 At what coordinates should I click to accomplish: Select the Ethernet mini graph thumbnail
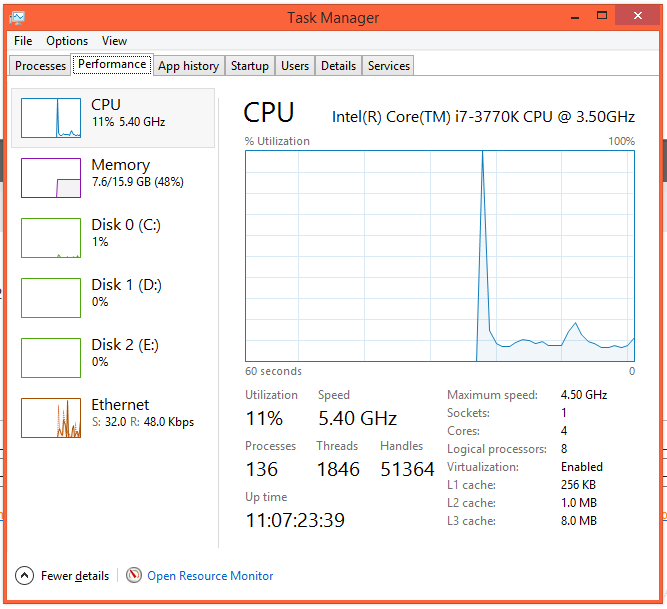(x=51, y=418)
